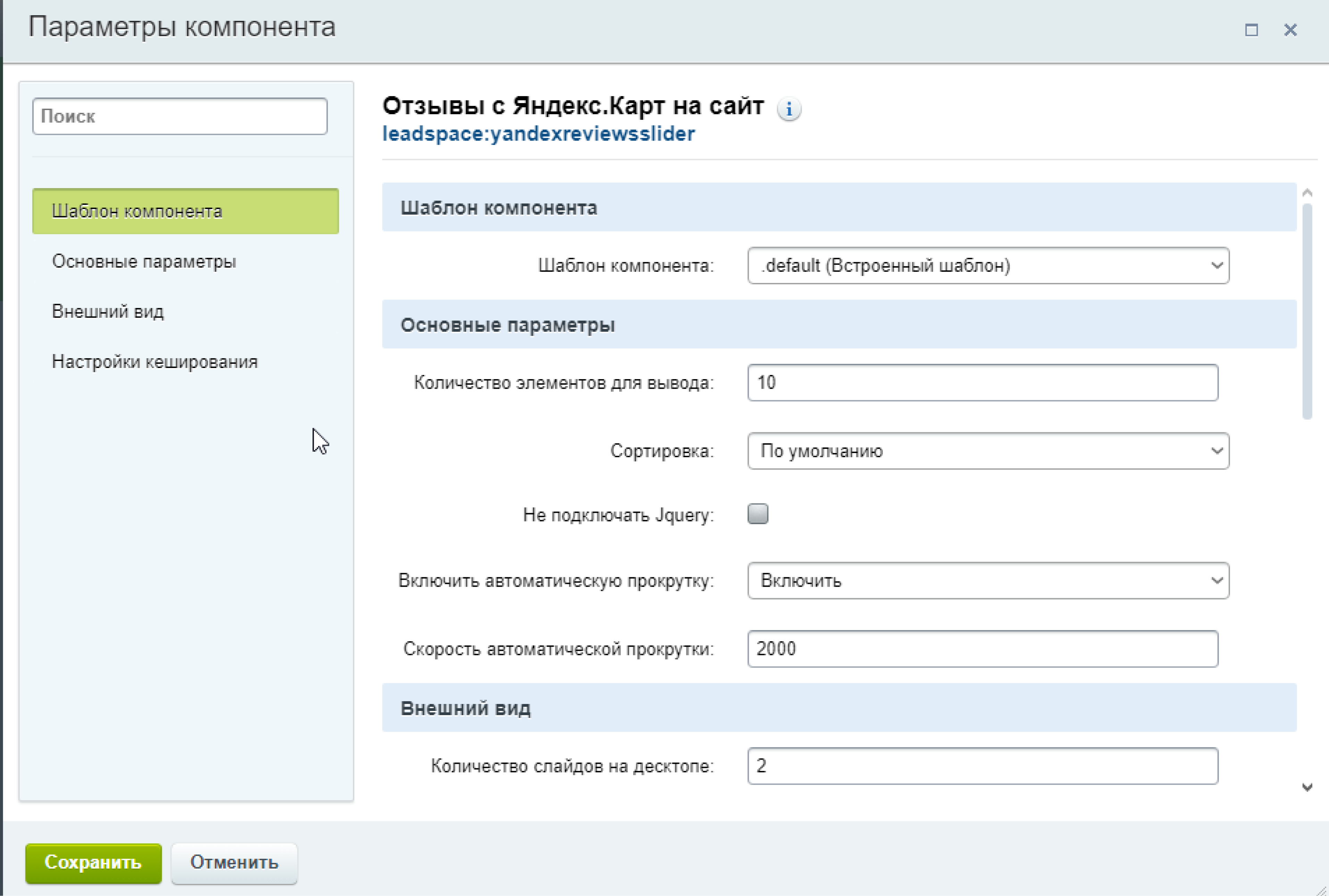Image resolution: width=1329 pixels, height=896 pixels.
Task: Click the 'Отменить' button
Action: click(x=234, y=862)
